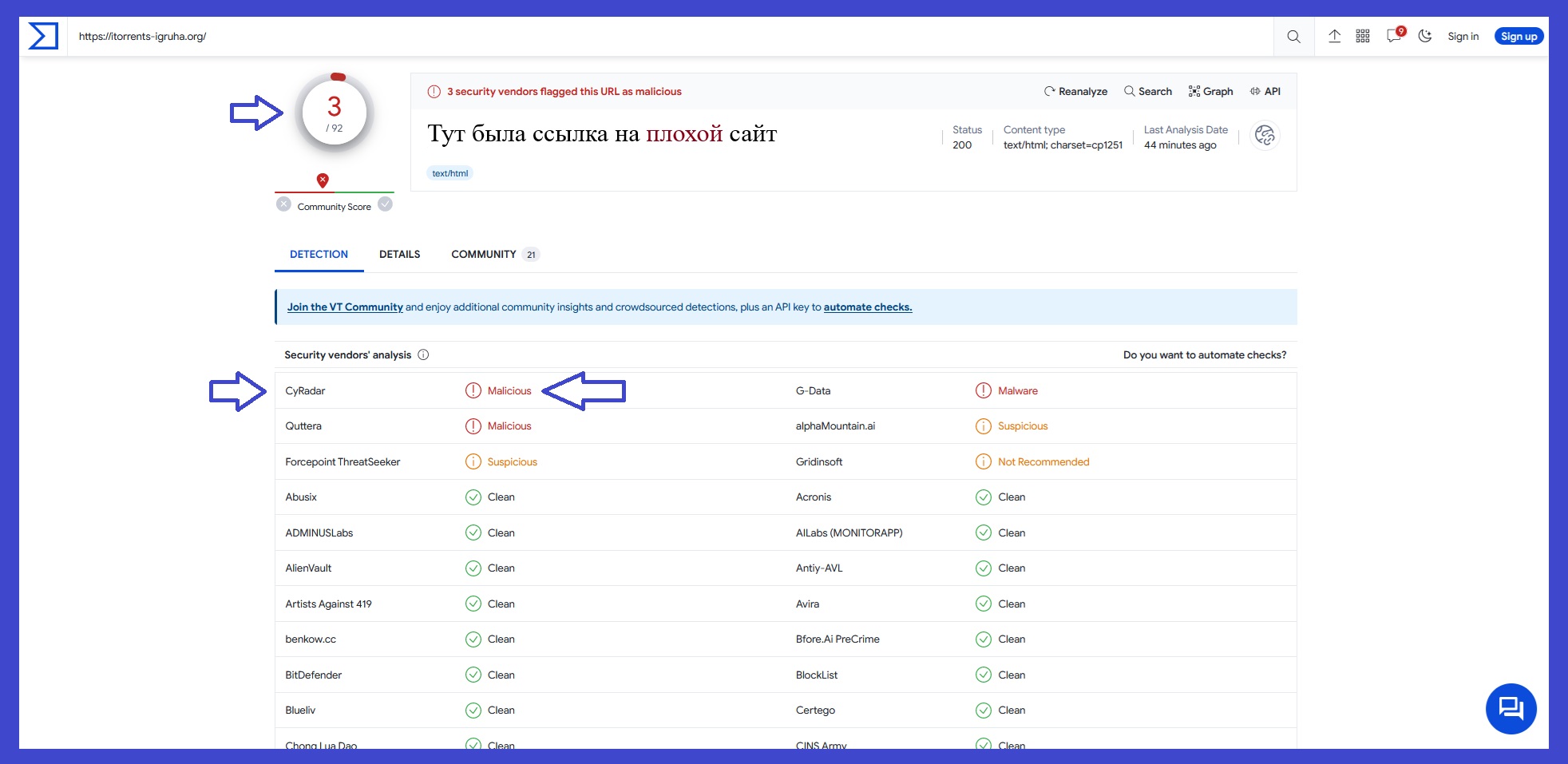Screen dimensions: 1568x764
Task: Click info icon next to Security vendors' analysis
Action: [423, 354]
